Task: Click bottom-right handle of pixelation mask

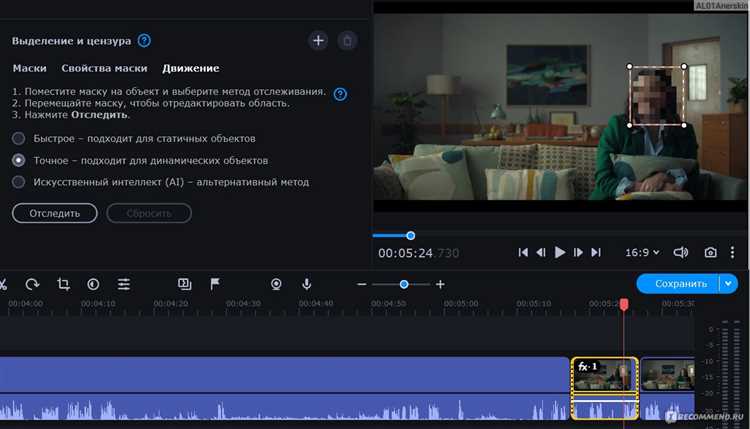Action: click(x=684, y=125)
